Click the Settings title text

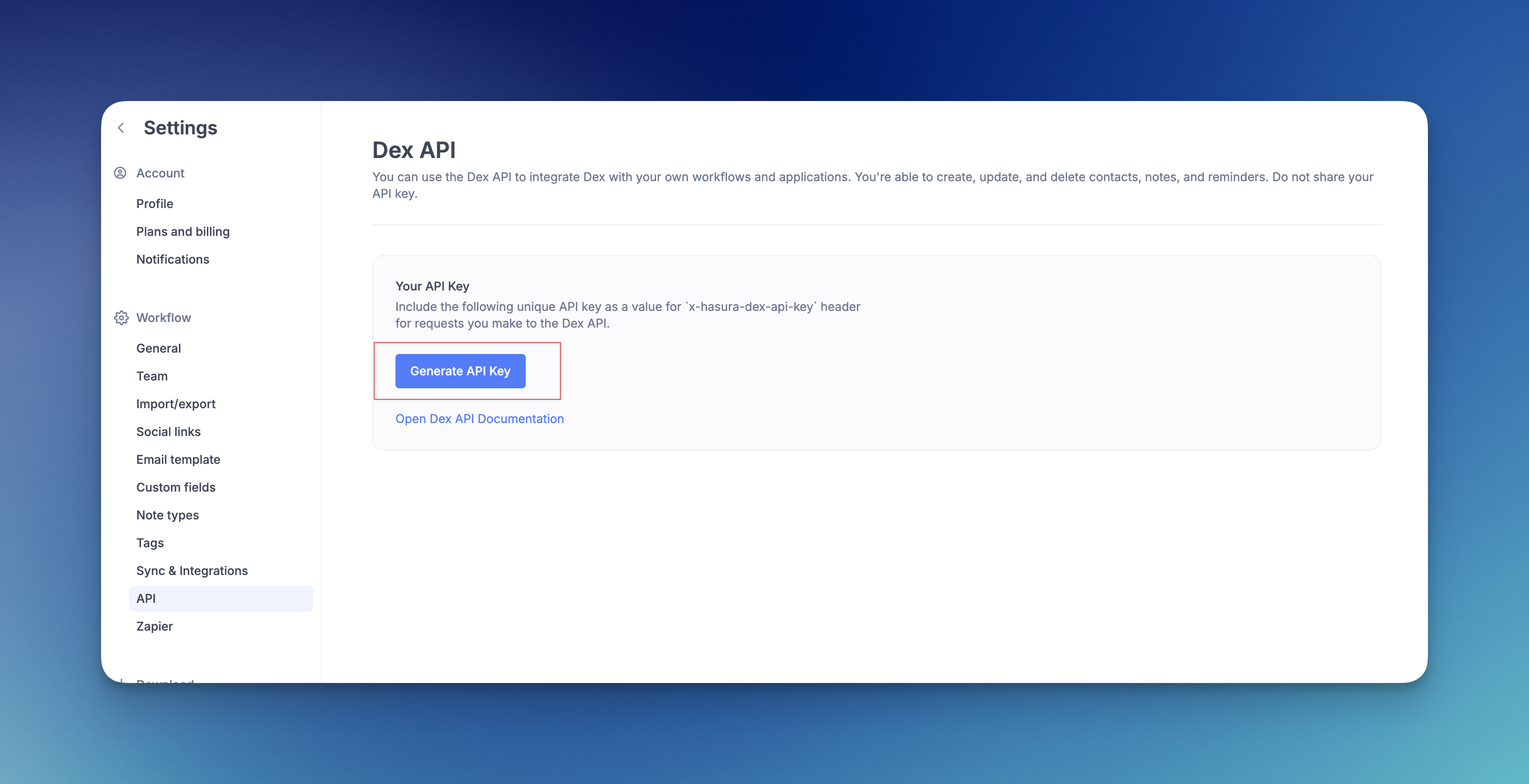(180, 127)
